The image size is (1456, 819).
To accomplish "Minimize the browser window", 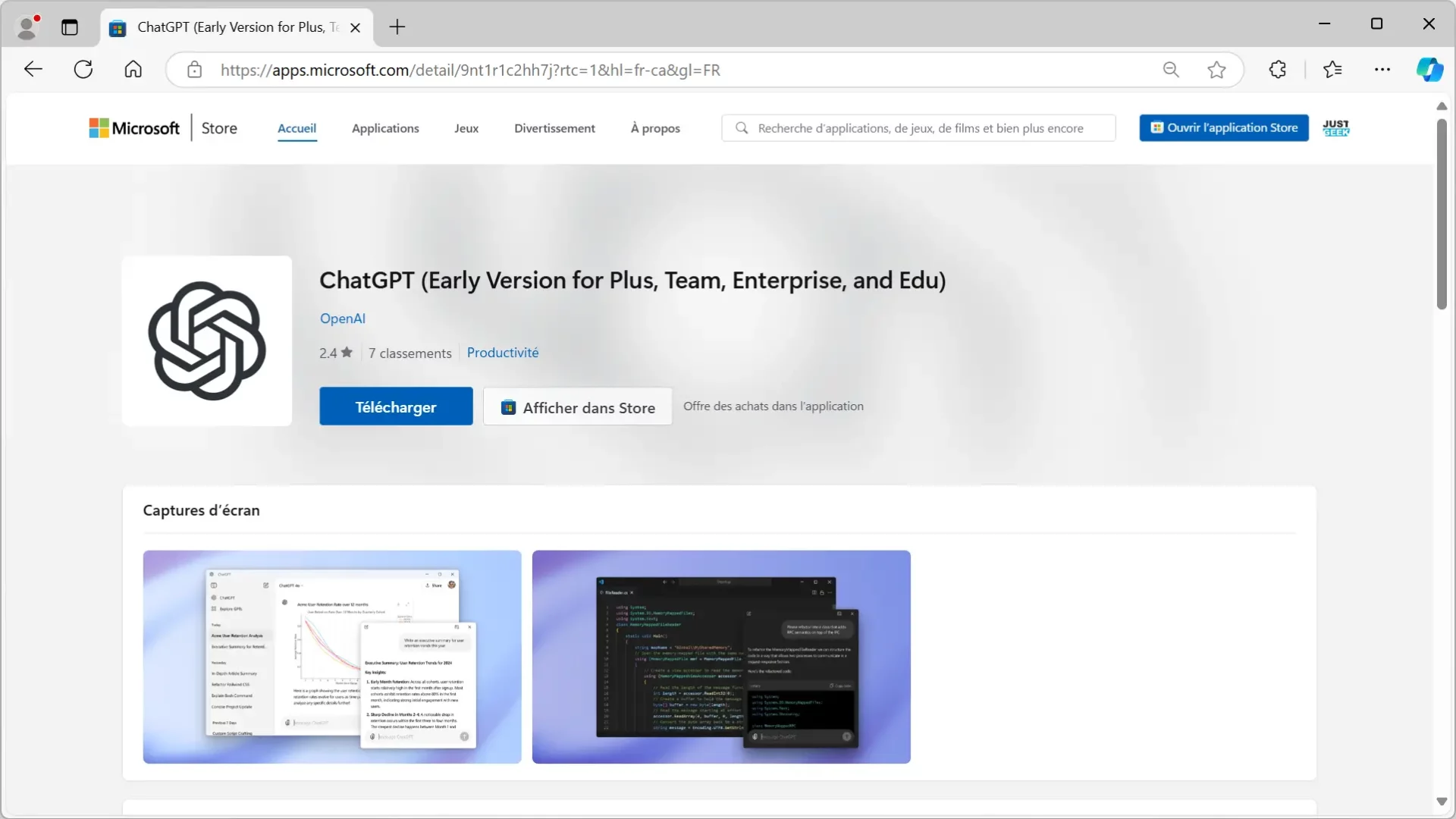I will (x=1325, y=24).
